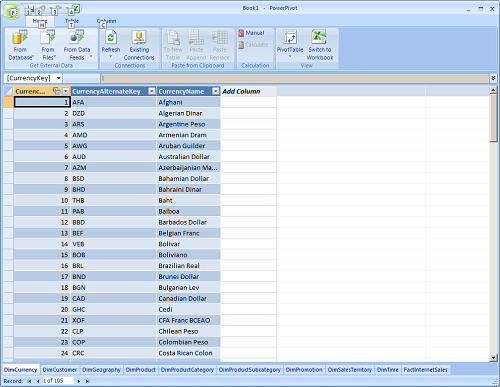Select the Algerian Dinar cell
The width and height of the screenshot is (500, 387).
tap(188, 113)
